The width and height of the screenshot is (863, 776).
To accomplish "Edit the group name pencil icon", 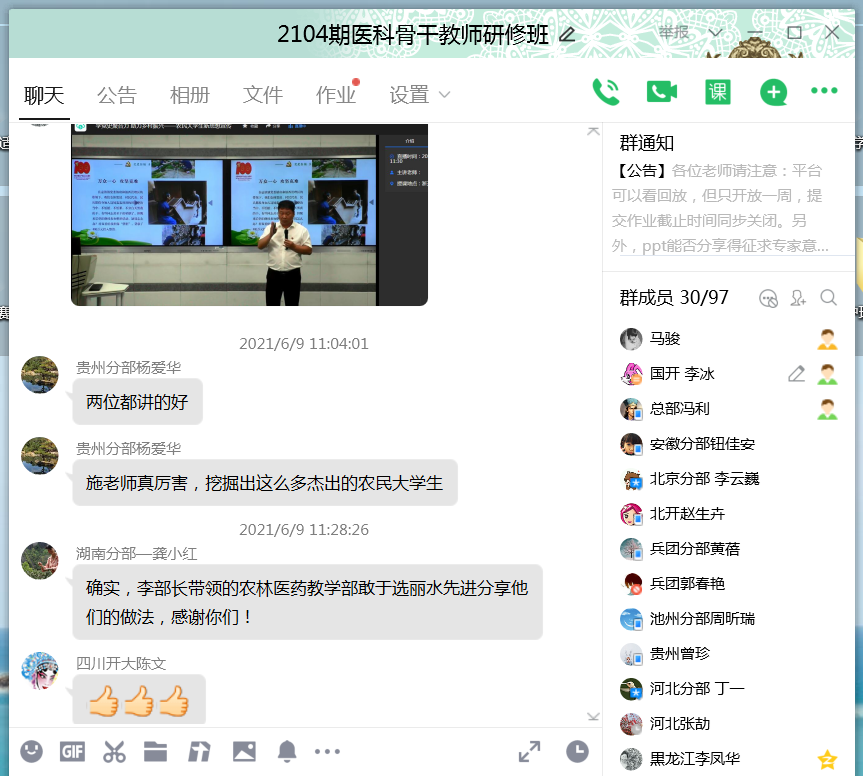I will (567, 35).
